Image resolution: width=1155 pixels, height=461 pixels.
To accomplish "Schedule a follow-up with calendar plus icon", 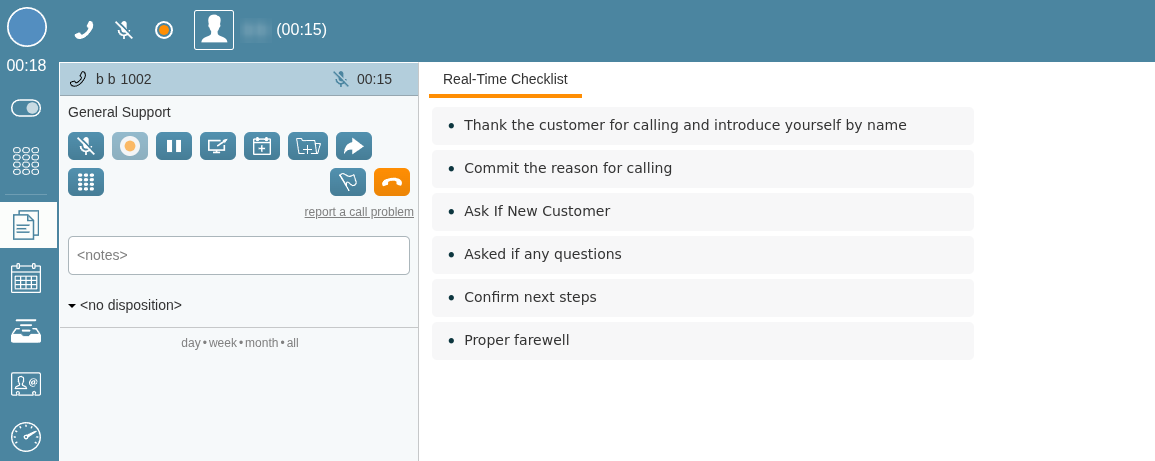I will pyautogui.click(x=262, y=146).
